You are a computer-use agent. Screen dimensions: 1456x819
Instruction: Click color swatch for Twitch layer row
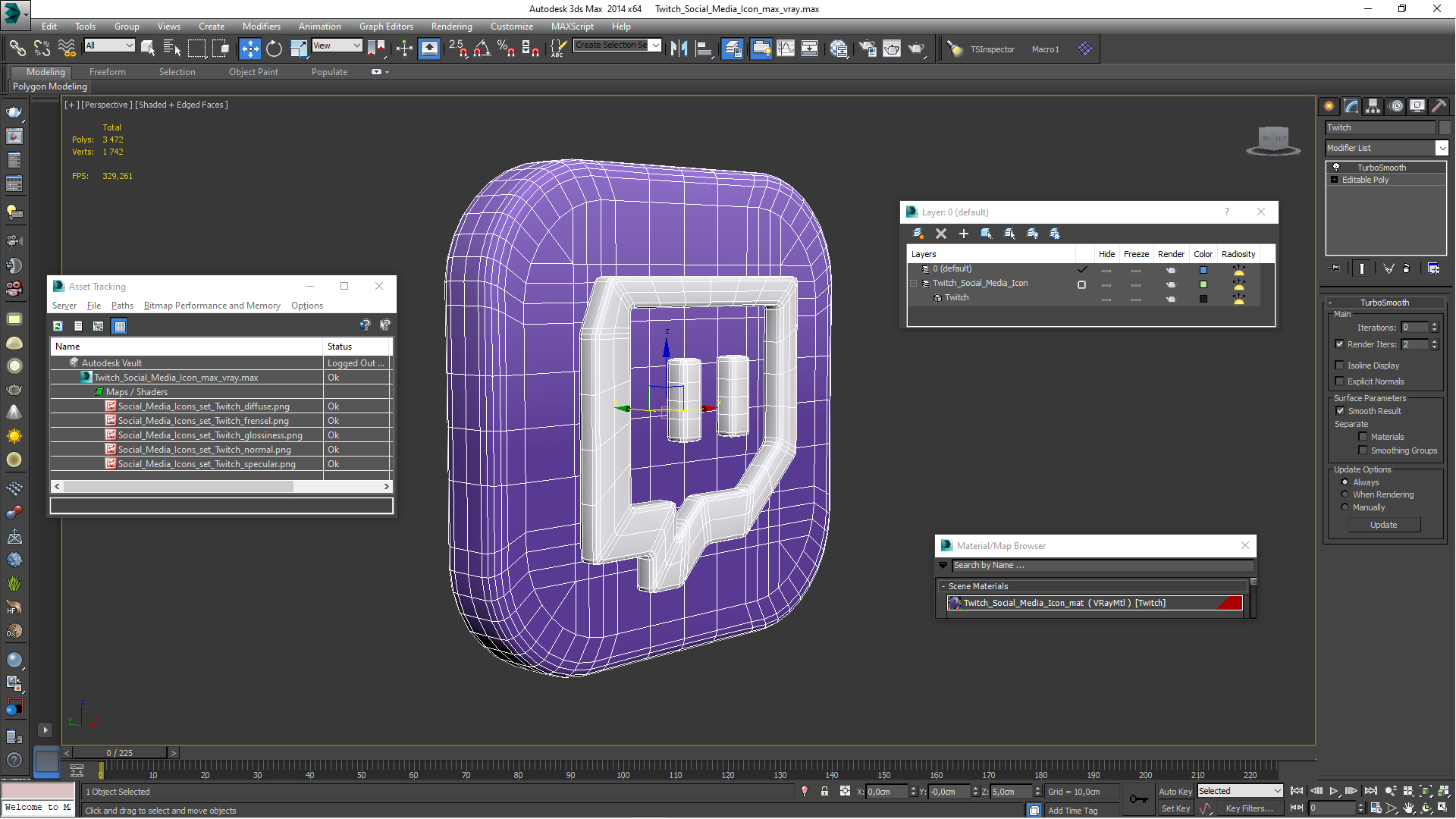pos(1203,299)
